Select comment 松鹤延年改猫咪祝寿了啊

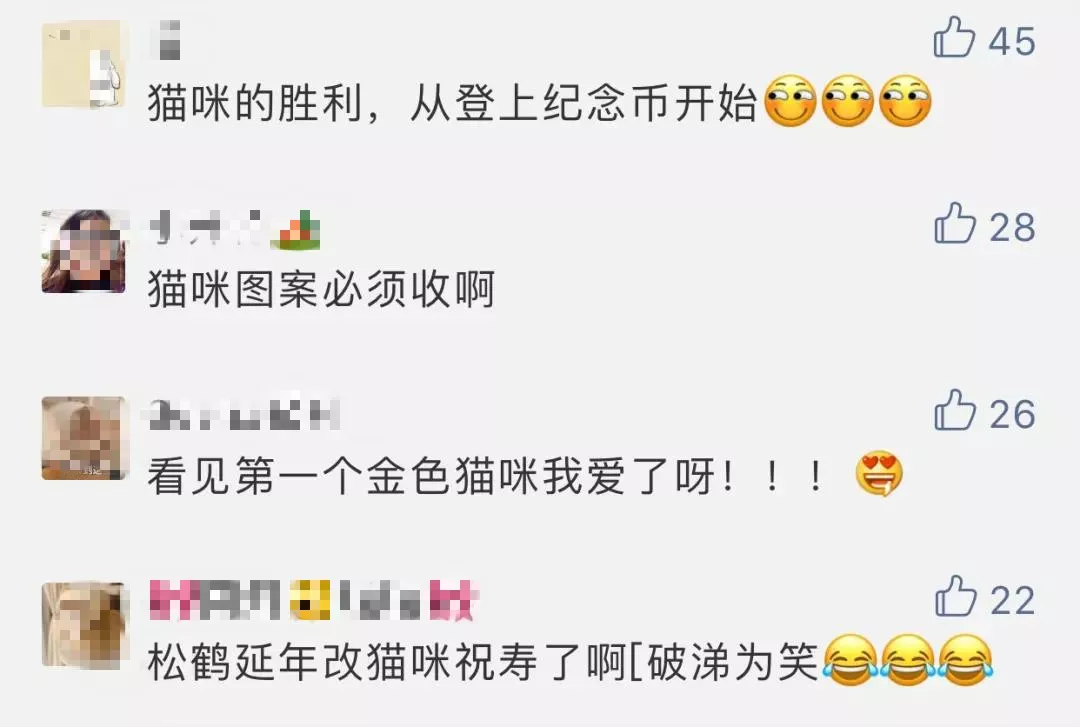570,662
